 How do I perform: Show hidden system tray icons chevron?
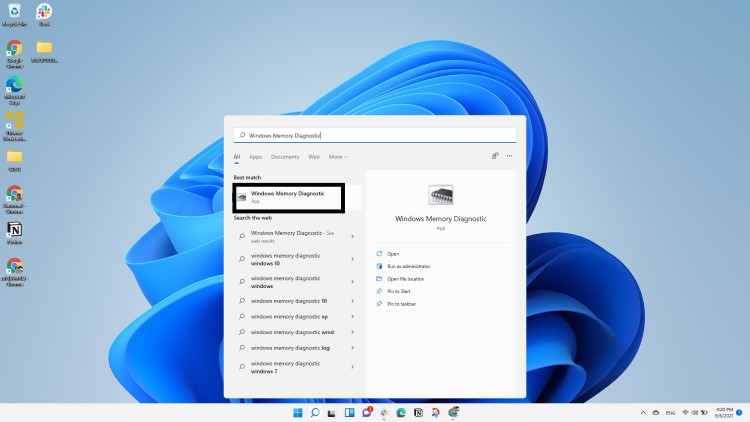coord(643,412)
